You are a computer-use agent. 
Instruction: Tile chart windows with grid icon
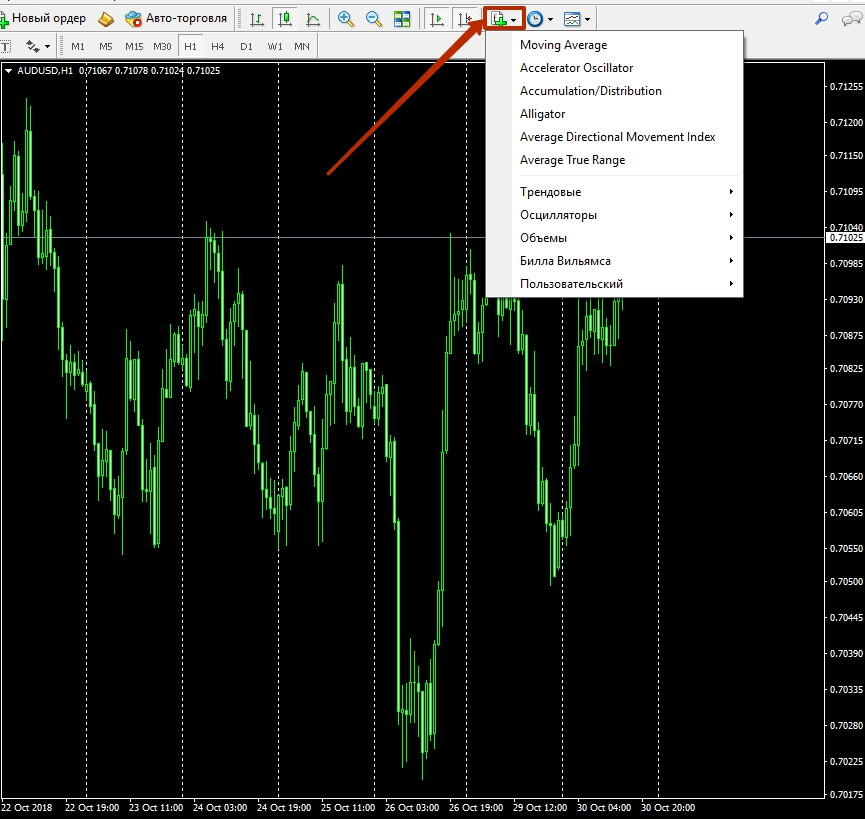pos(402,18)
